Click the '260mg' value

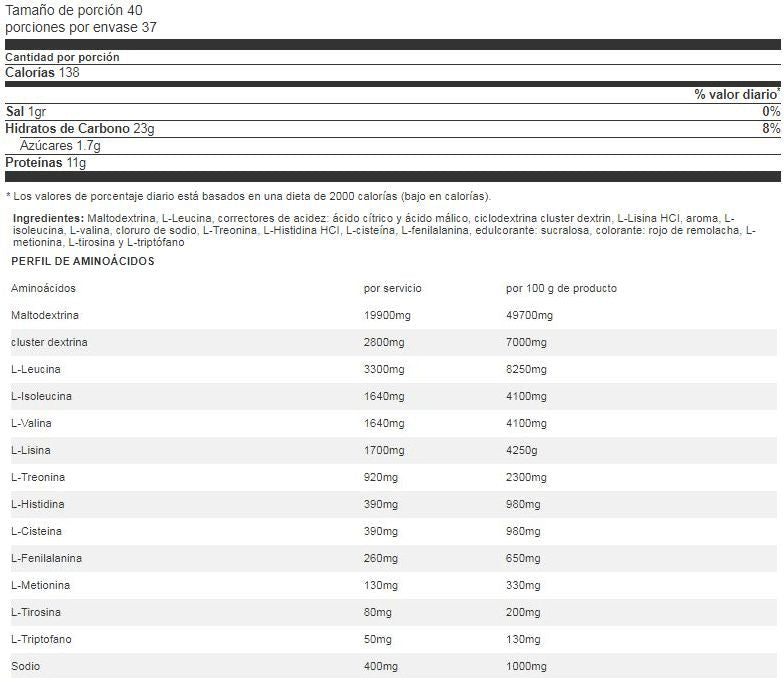pyautogui.click(x=381, y=558)
